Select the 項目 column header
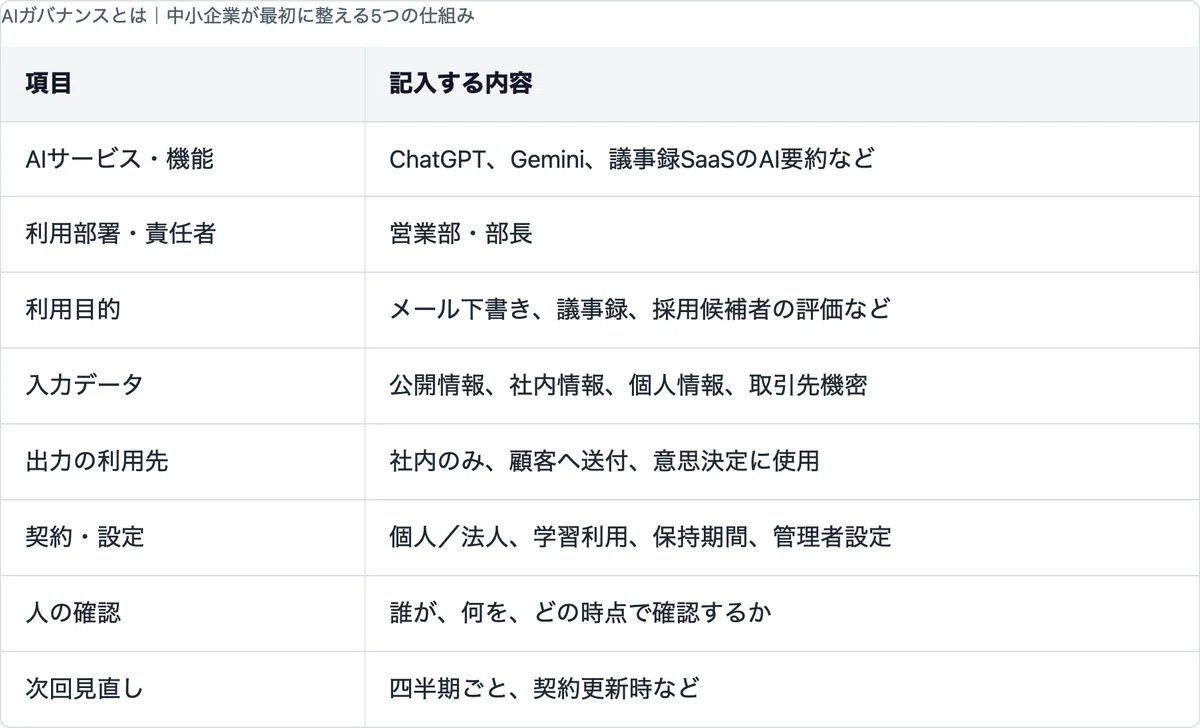This screenshot has height=728, width=1200. pos(49,84)
